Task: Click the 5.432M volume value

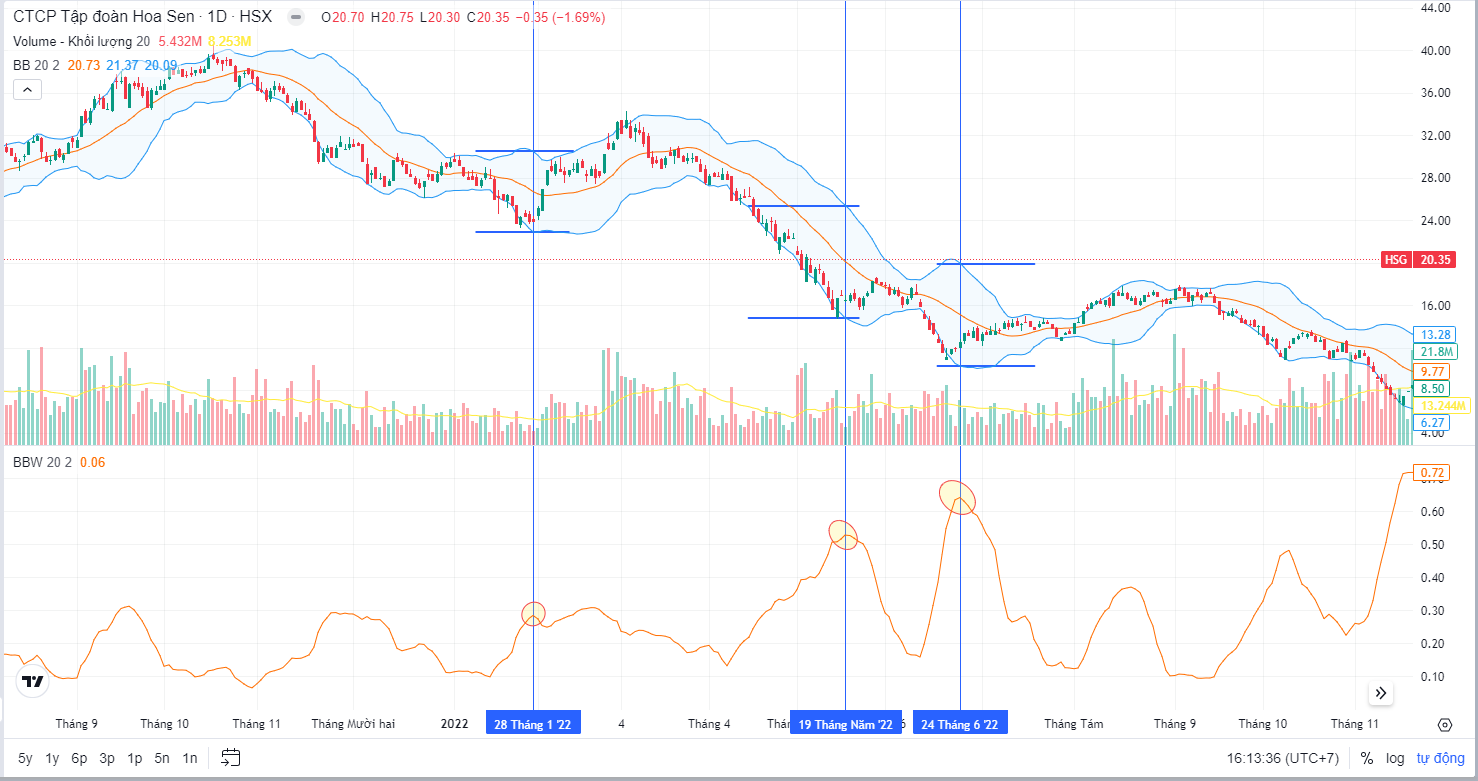Action: click(x=181, y=41)
